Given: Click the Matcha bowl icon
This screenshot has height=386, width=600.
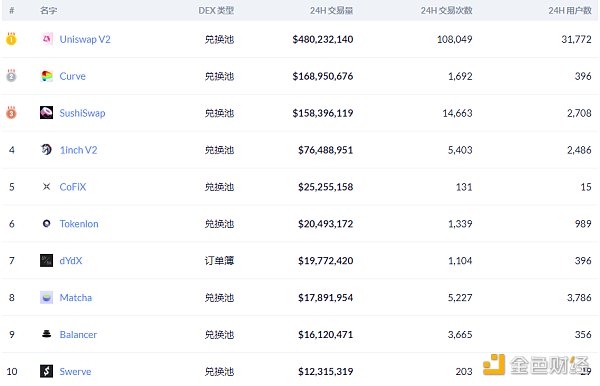Looking at the screenshot, I should point(47,297).
